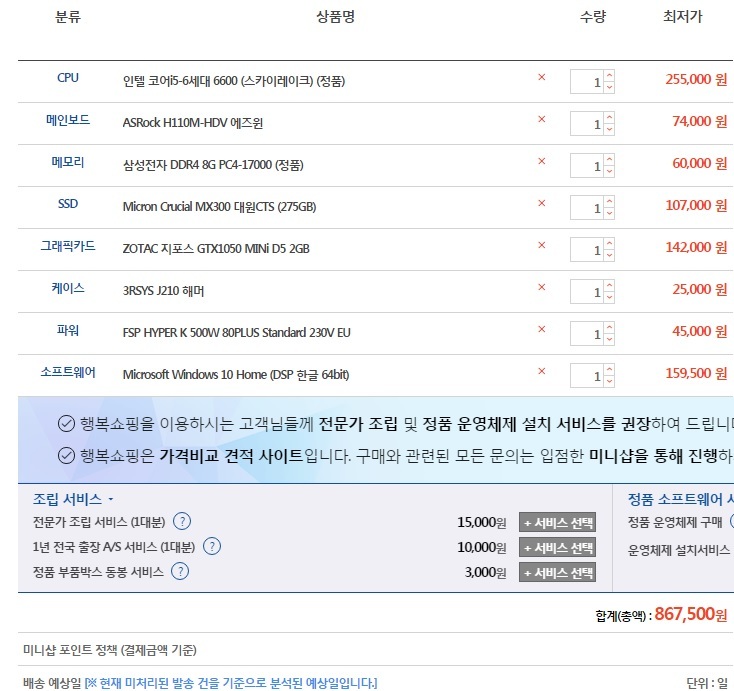734x691 pixels.
Task: Decrease graphics card quantity with down arrow
Action: (609, 255)
